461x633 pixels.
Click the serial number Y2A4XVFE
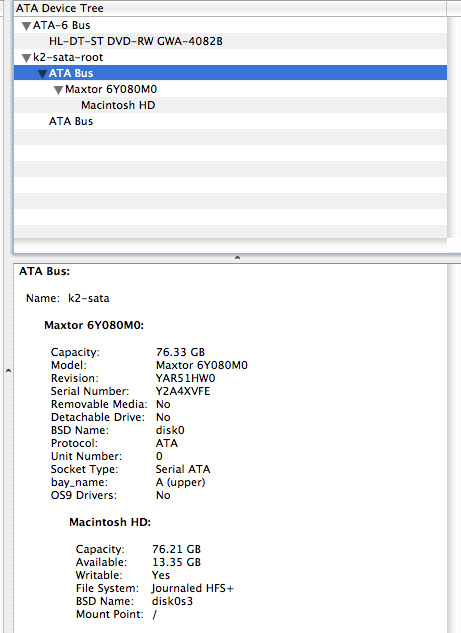(183, 391)
